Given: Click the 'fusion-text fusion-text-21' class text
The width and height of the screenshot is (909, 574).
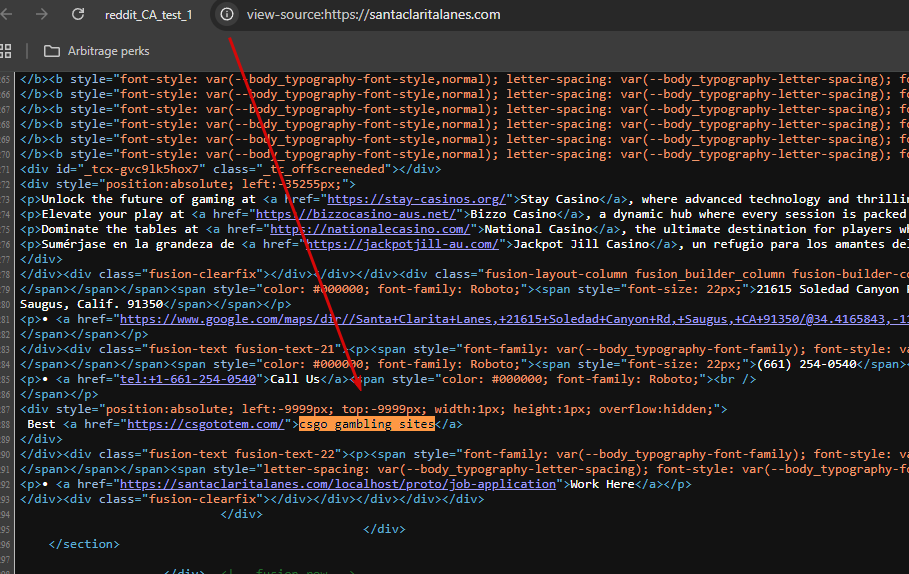Looking at the screenshot, I should (242, 349).
